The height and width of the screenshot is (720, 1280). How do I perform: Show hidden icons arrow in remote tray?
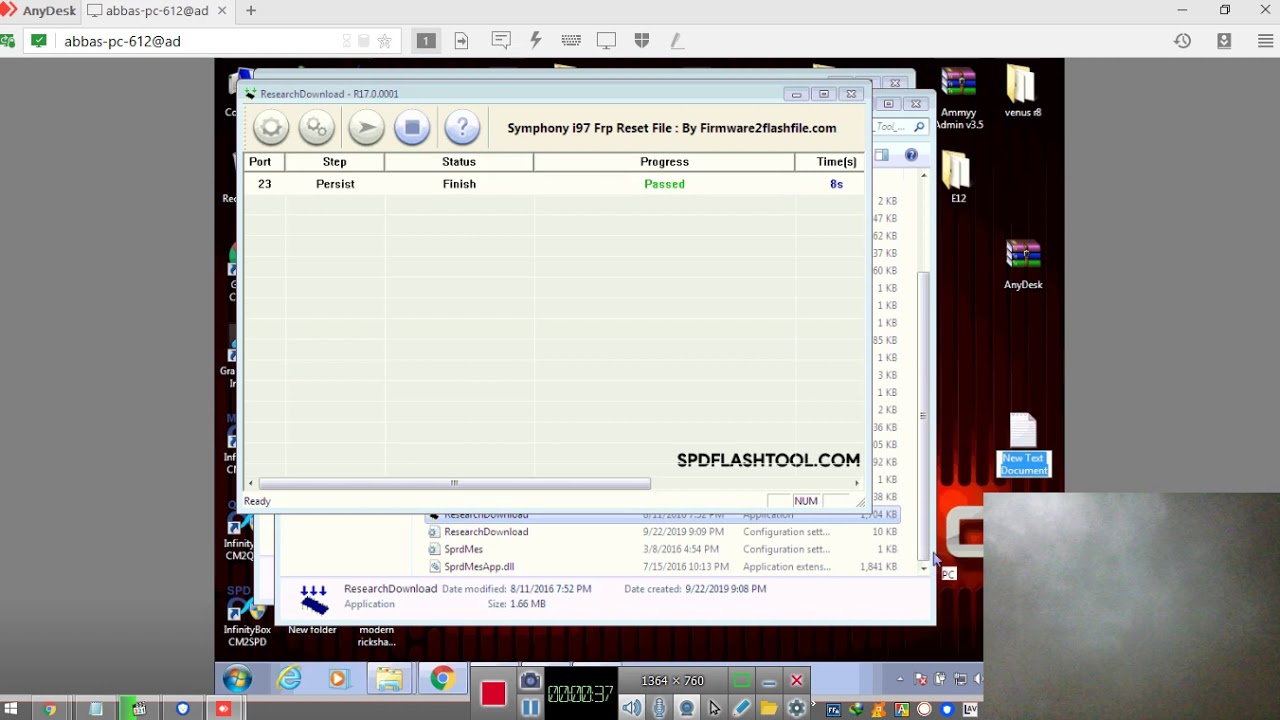pos(900,680)
